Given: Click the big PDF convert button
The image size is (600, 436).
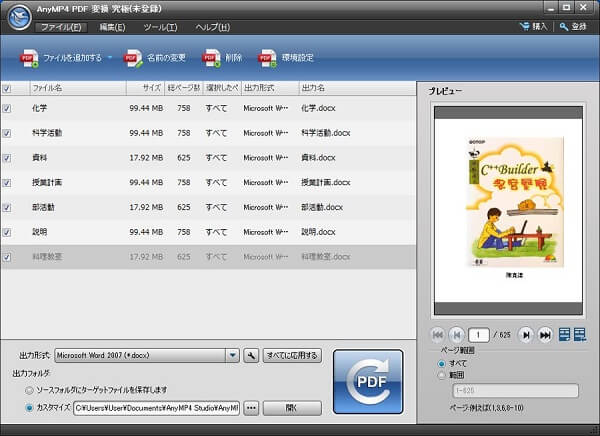Looking at the screenshot, I should click(367, 381).
